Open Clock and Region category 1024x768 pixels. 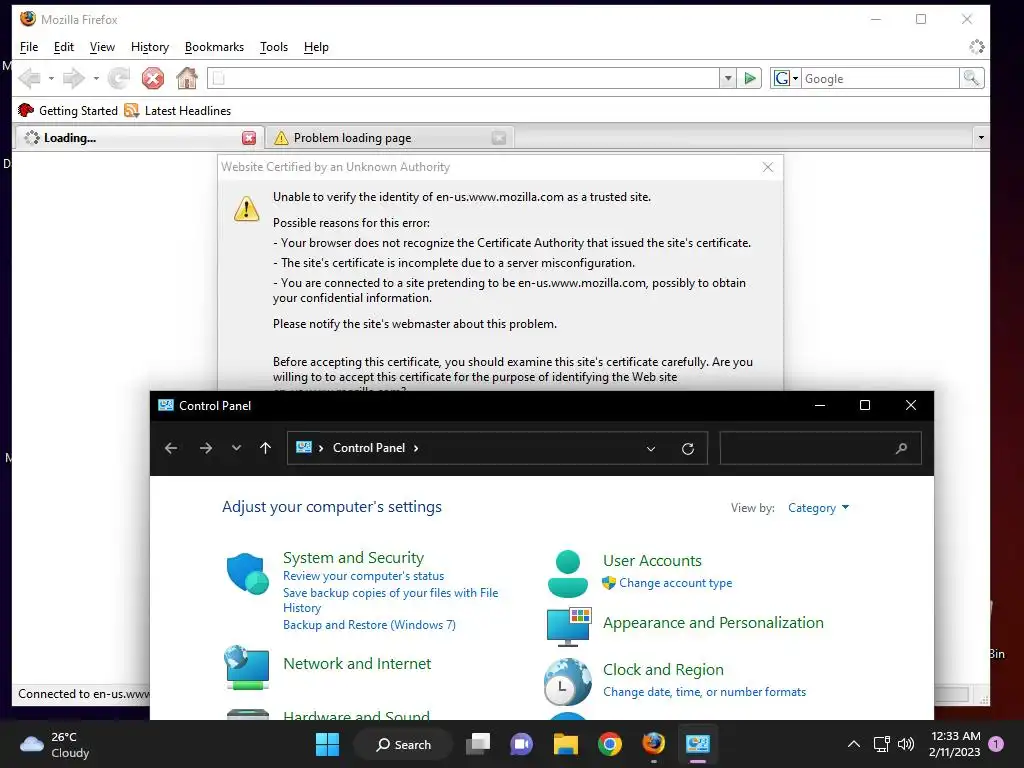pyautogui.click(x=663, y=670)
